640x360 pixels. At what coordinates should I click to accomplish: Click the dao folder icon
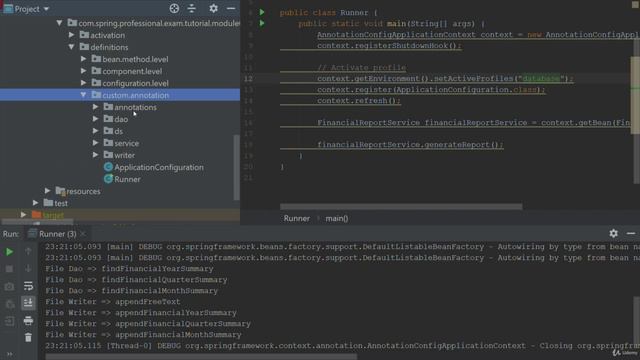click(x=108, y=119)
